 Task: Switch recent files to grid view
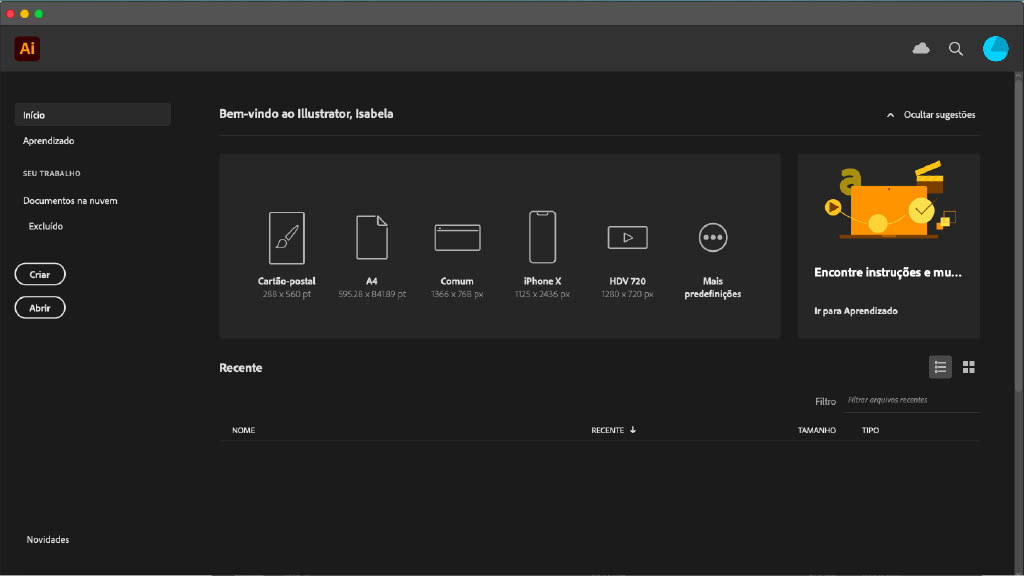tap(968, 367)
